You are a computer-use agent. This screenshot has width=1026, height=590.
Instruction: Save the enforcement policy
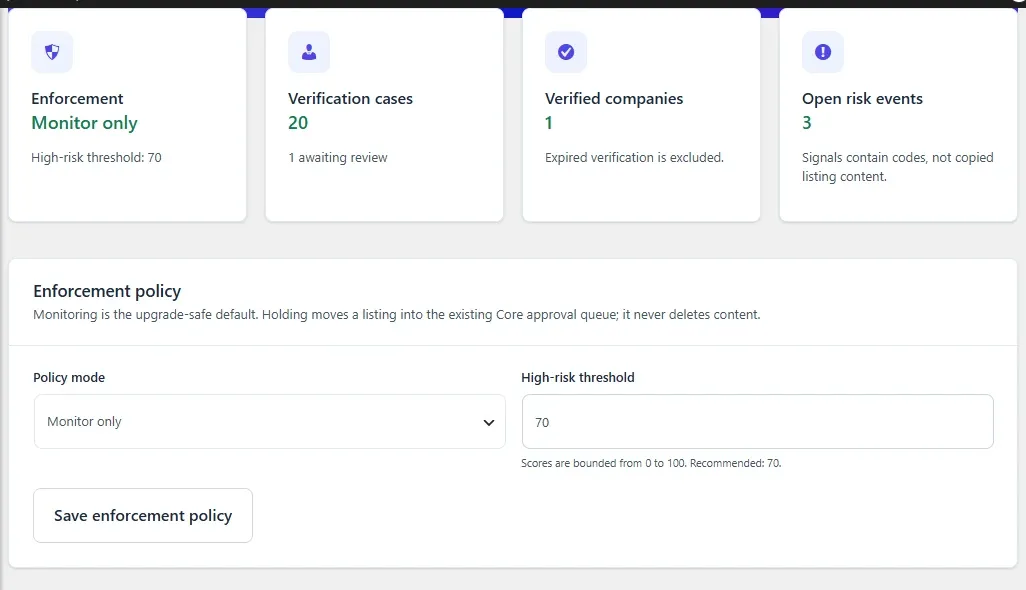coord(143,515)
